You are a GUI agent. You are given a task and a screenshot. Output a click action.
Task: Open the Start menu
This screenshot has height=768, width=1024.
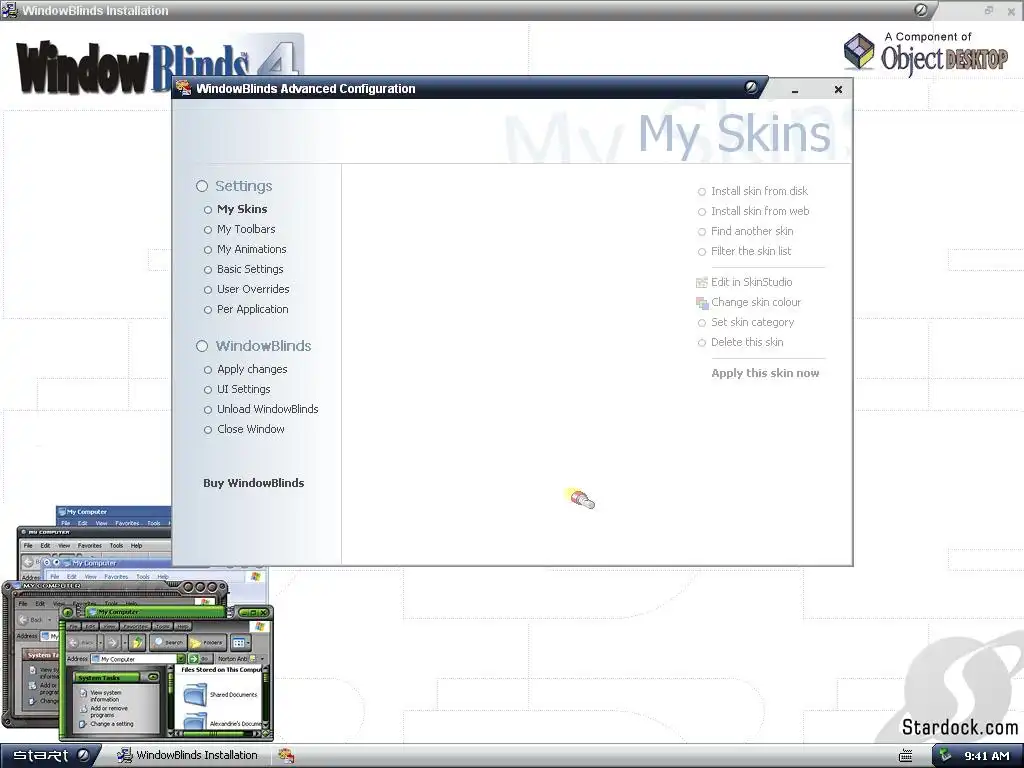point(50,755)
